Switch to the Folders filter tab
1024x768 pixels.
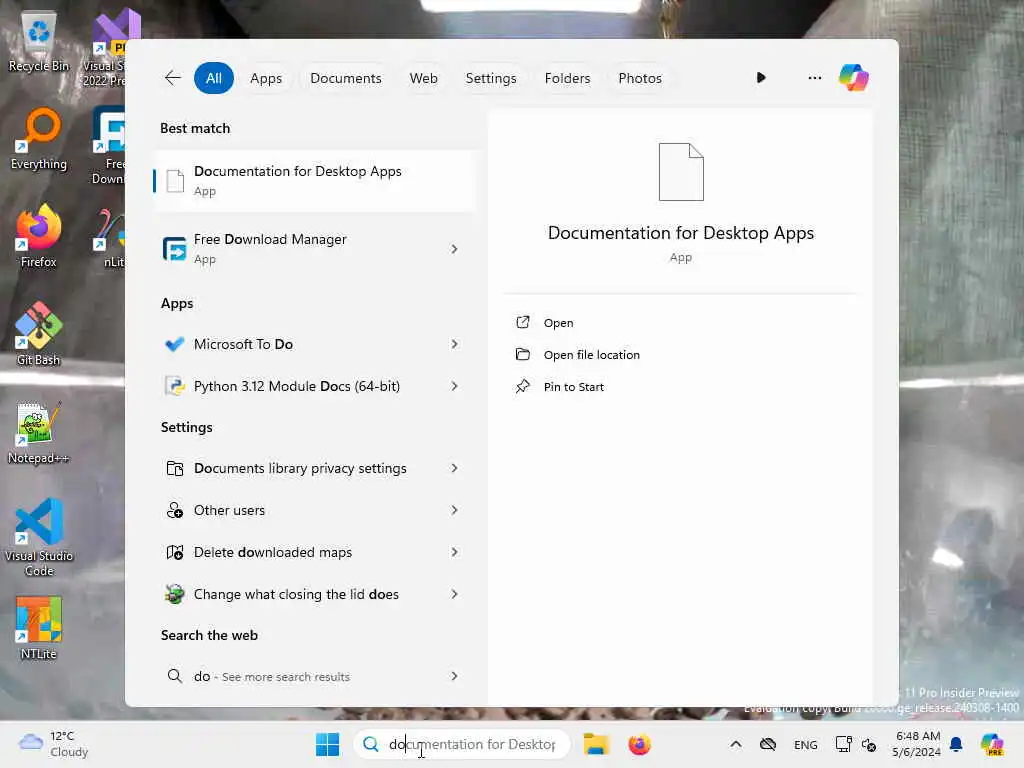pos(567,78)
